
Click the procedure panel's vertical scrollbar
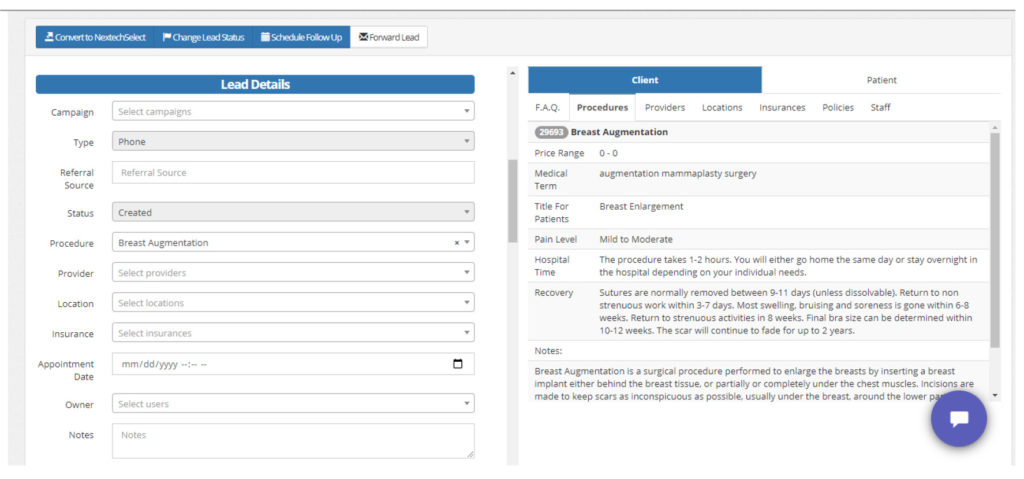click(994, 240)
